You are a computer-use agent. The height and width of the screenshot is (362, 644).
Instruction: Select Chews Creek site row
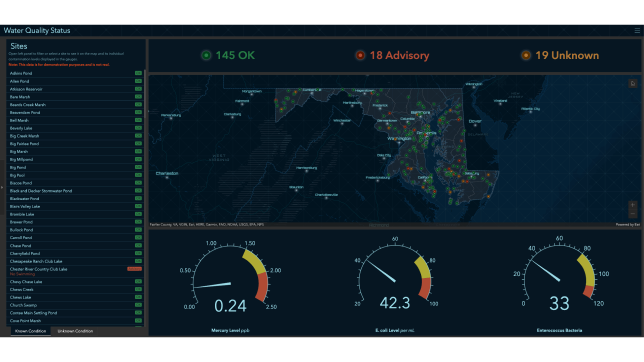click(x=76, y=289)
